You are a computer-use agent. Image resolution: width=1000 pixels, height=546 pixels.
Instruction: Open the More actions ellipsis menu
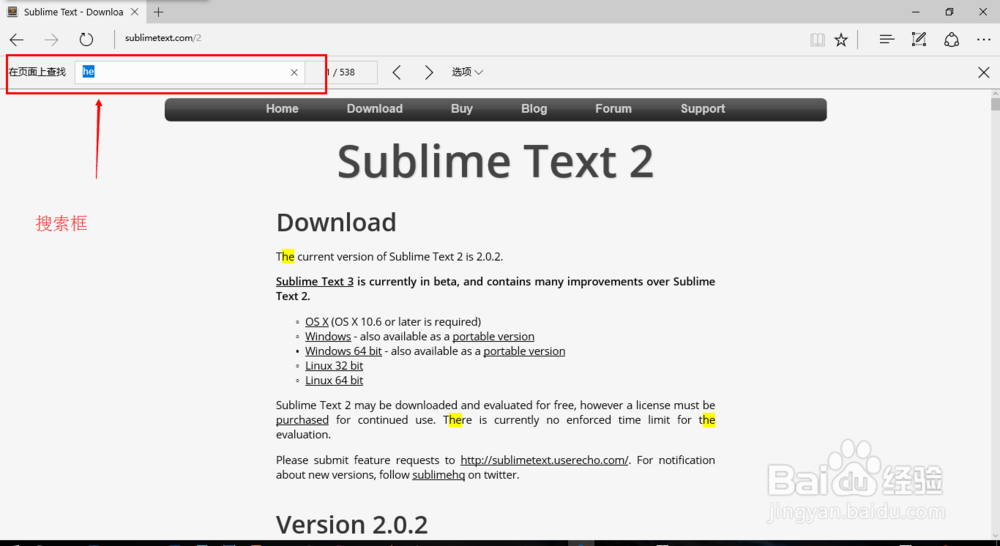click(984, 40)
